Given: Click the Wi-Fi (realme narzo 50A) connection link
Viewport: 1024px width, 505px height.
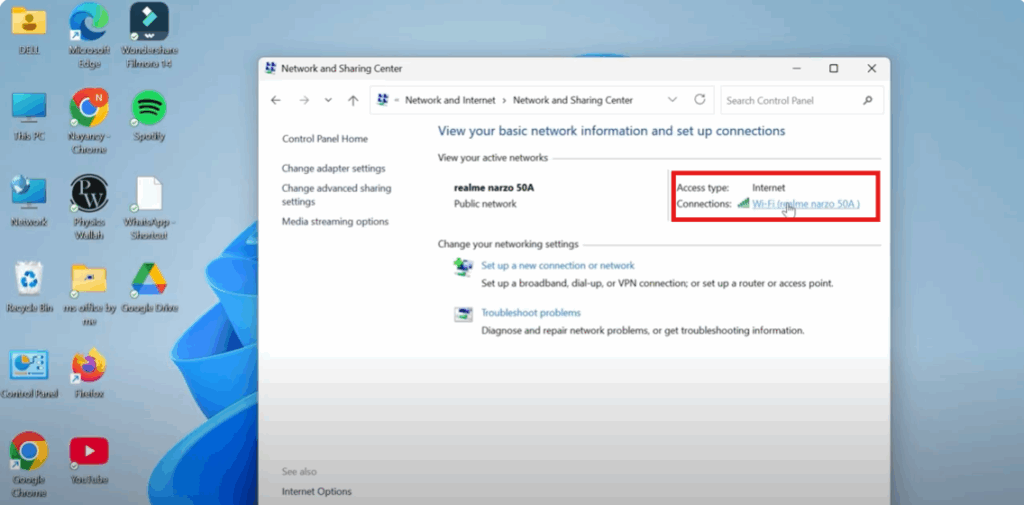Looking at the screenshot, I should [x=805, y=204].
